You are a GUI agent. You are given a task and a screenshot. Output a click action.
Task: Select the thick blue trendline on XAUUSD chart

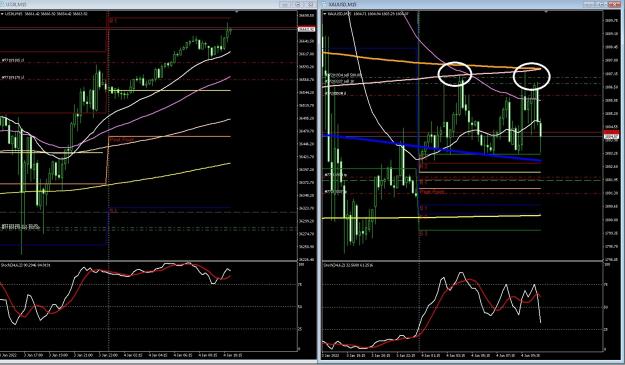[x=431, y=148]
